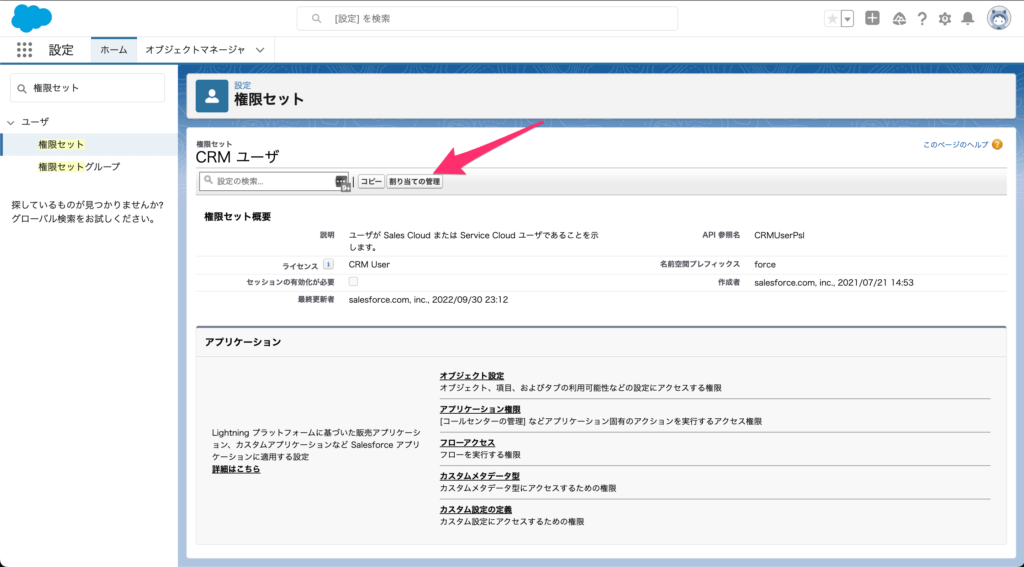Click the license info icon beside ライセンス

[x=328, y=264]
